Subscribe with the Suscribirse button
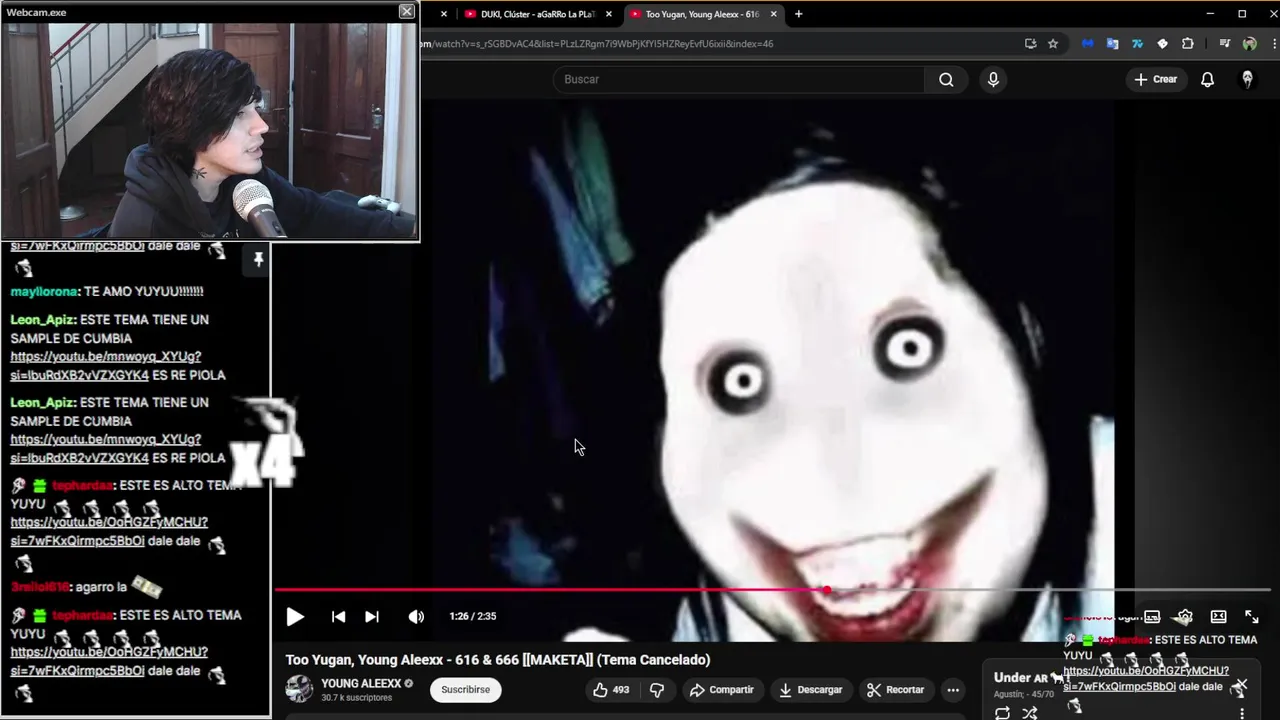Image resolution: width=1280 pixels, height=720 pixels. click(x=466, y=690)
